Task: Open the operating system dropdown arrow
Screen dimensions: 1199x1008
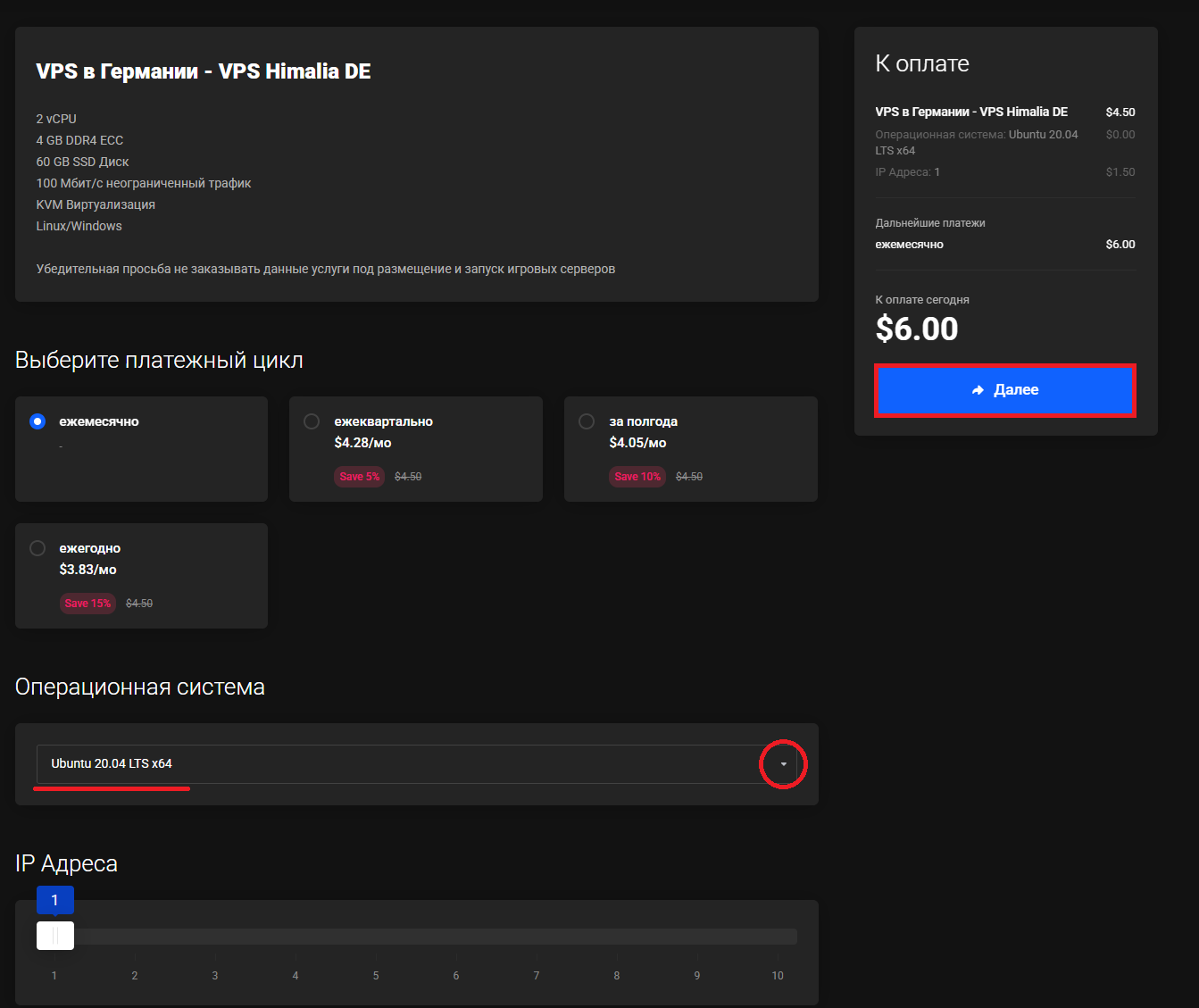Action: click(x=783, y=764)
